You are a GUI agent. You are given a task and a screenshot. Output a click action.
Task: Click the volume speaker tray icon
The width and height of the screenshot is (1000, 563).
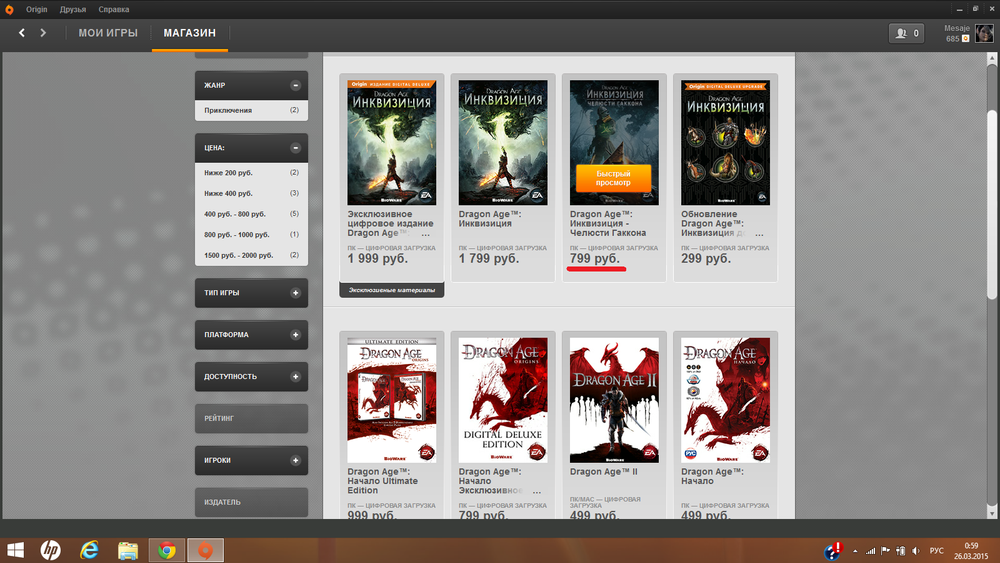[x=916, y=551]
